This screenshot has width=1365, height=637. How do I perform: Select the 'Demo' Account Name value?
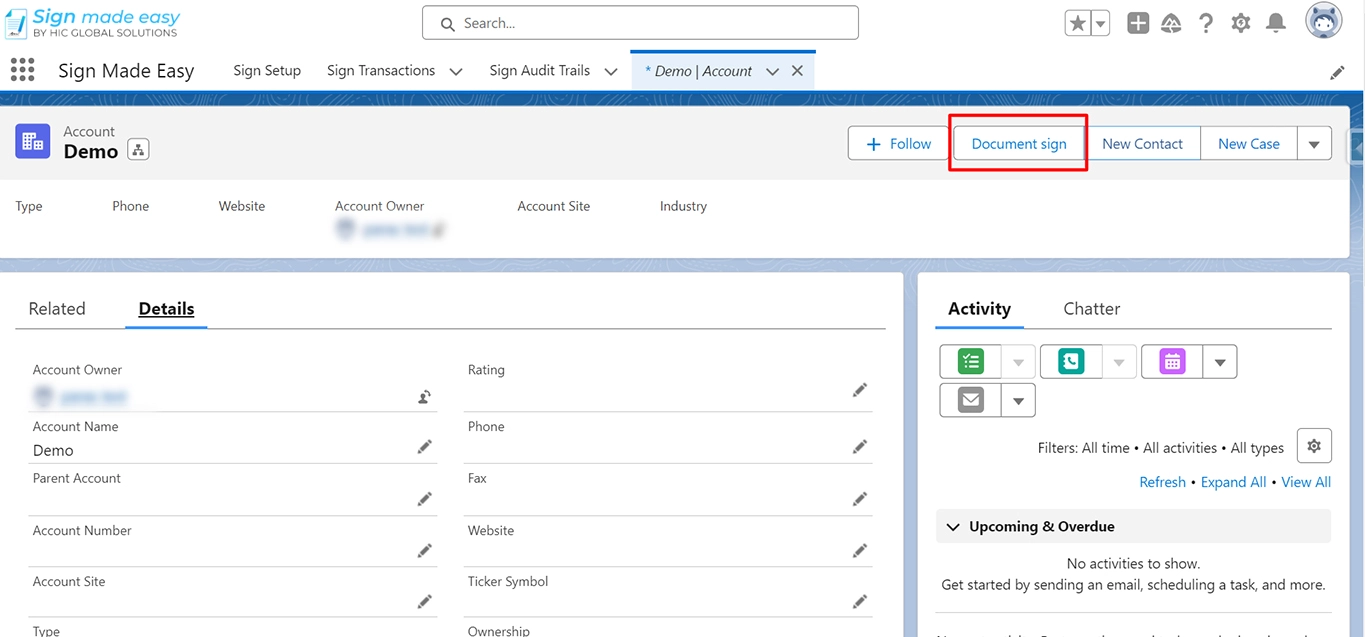(53, 450)
